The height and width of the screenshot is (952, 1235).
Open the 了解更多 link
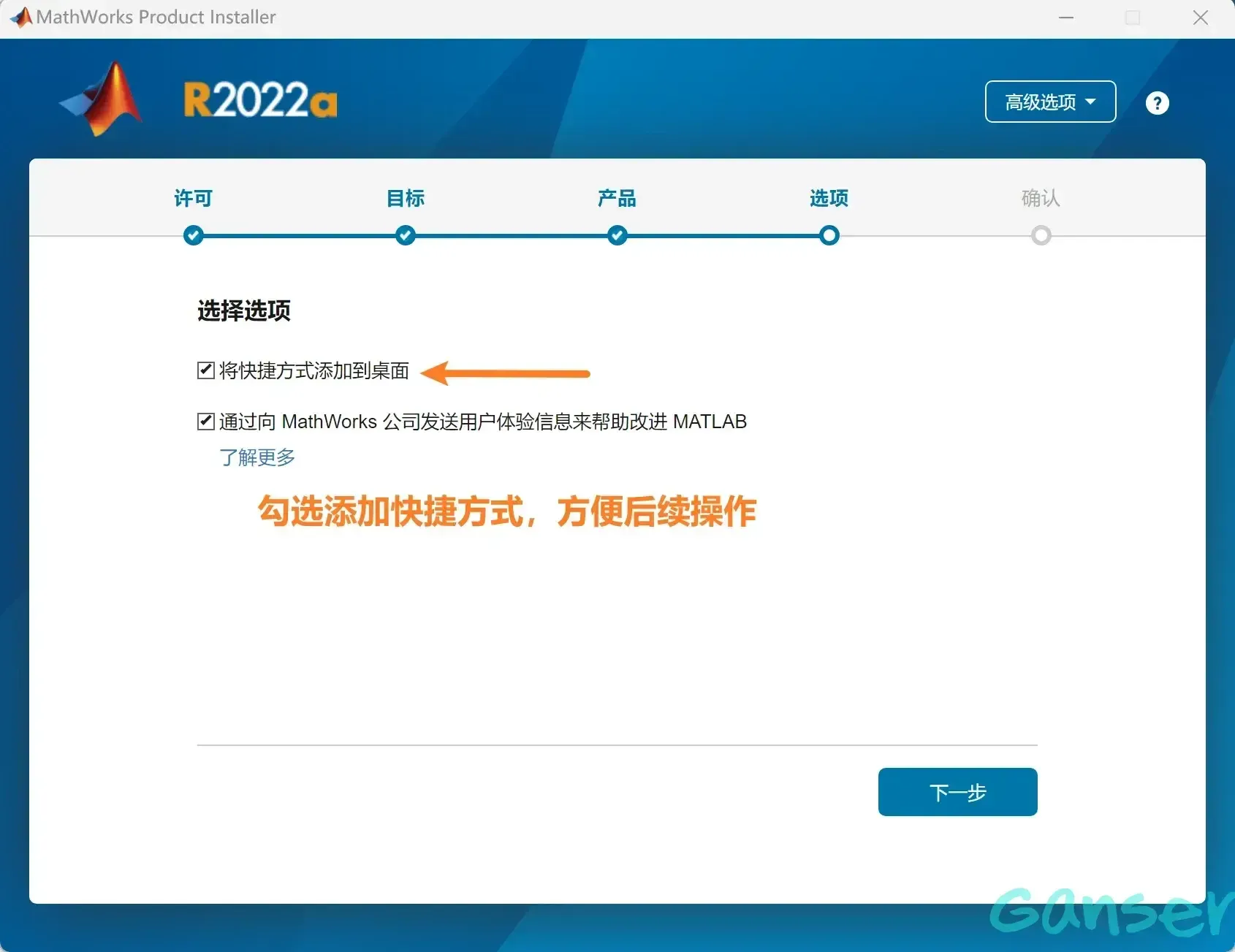point(257,457)
